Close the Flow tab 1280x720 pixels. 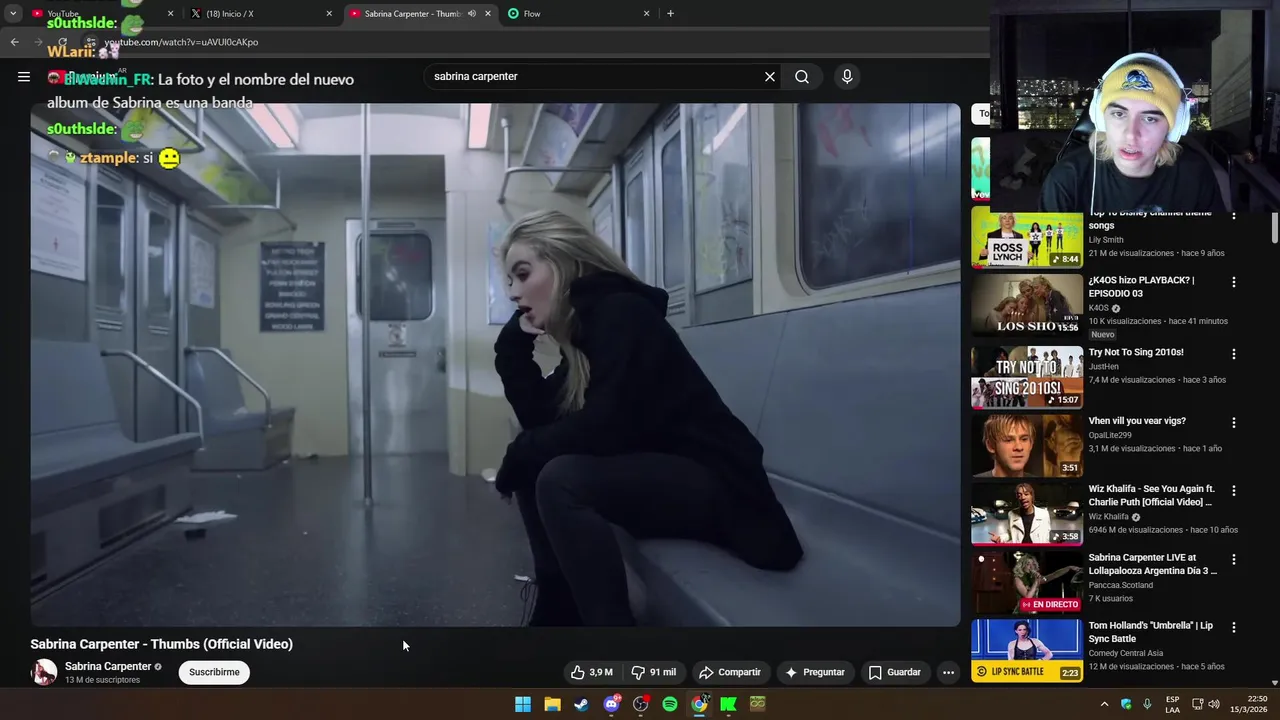[x=646, y=14]
